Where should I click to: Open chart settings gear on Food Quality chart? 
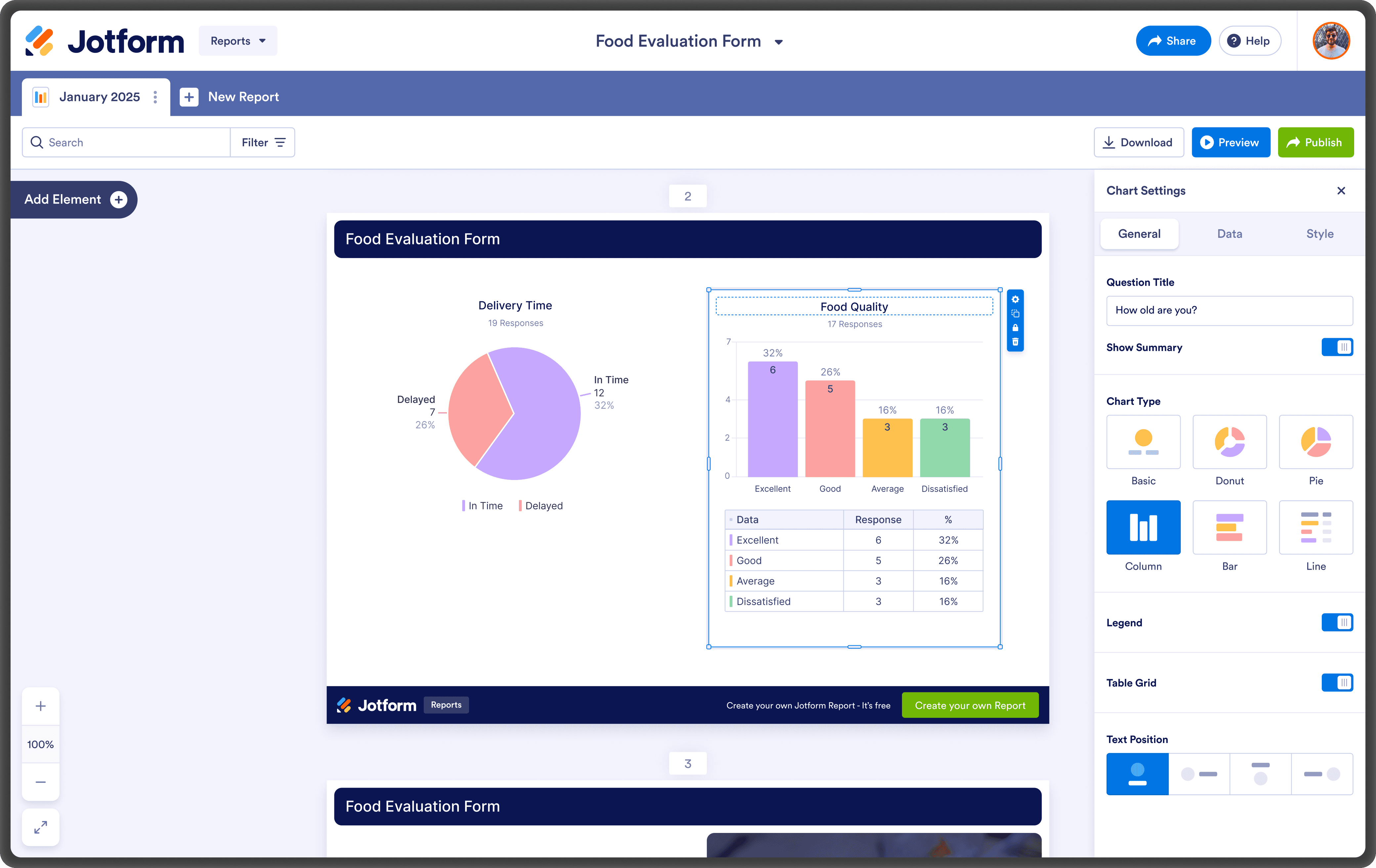click(1015, 299)
